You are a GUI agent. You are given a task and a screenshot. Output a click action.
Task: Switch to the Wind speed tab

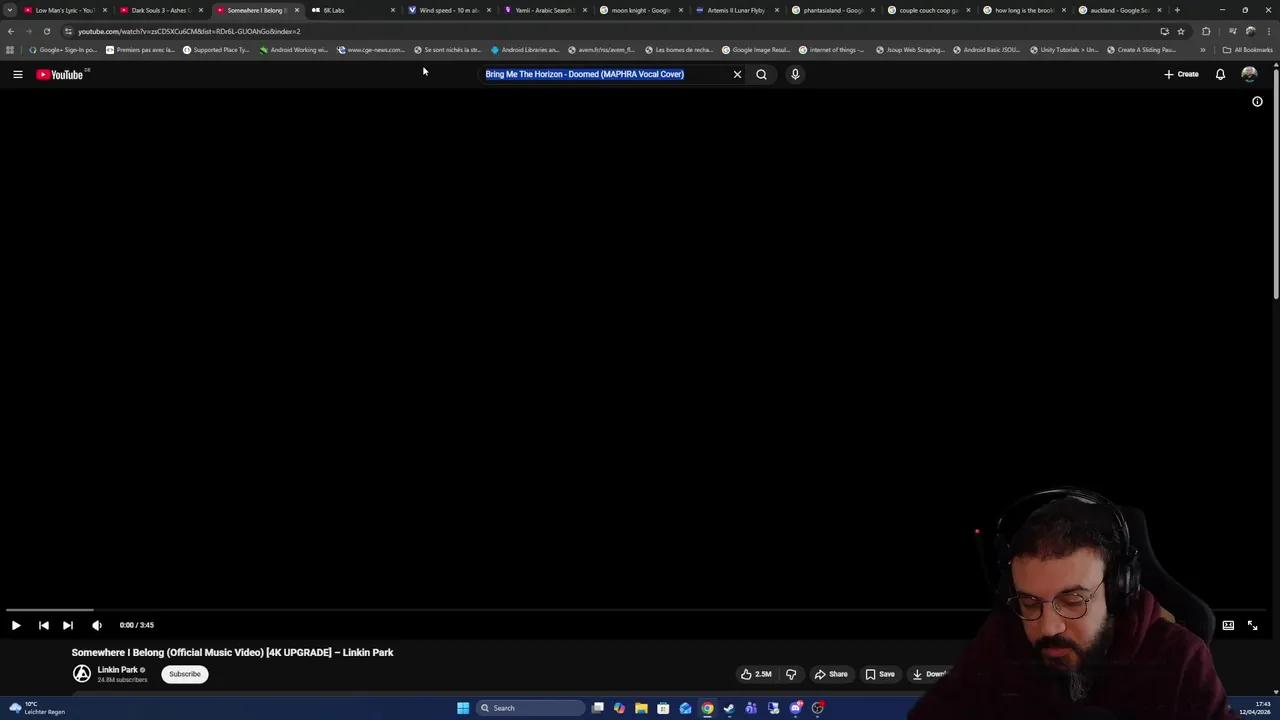click(x=448, y=10)
